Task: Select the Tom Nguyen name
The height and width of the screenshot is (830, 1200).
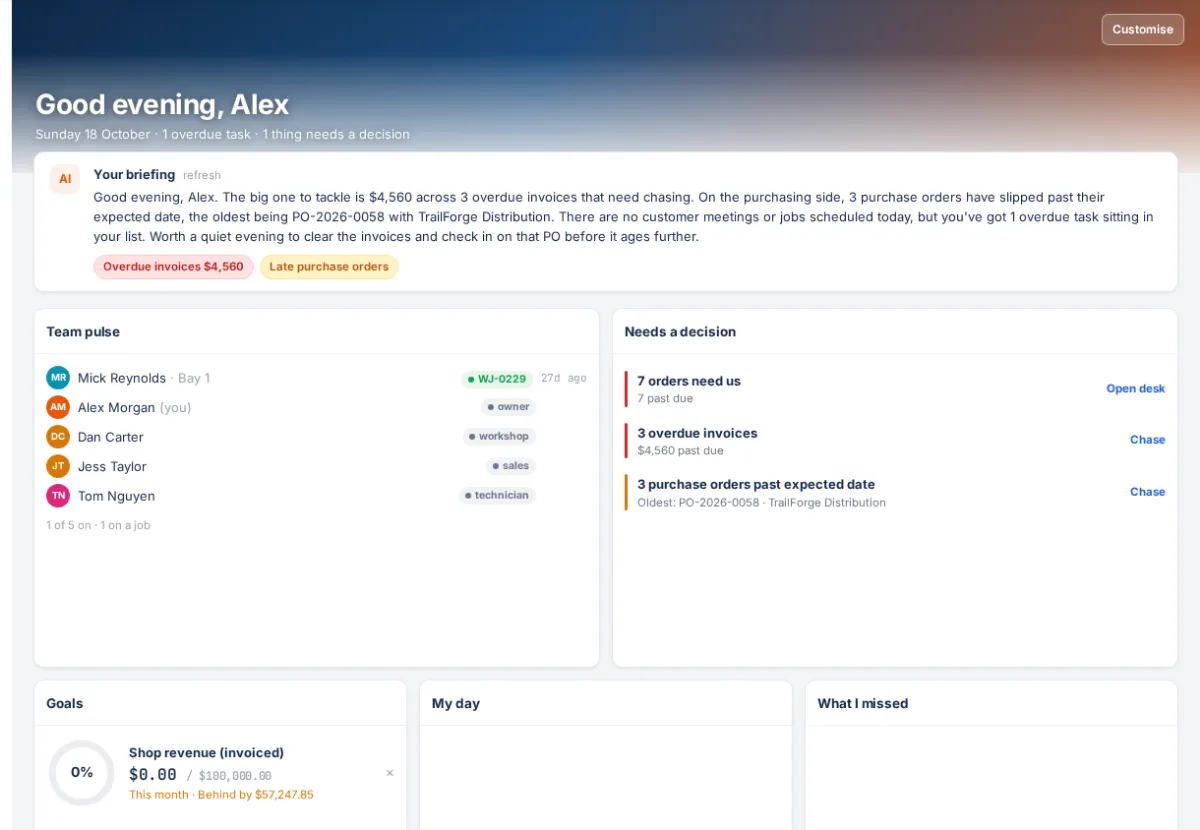Action: [116, 496]
